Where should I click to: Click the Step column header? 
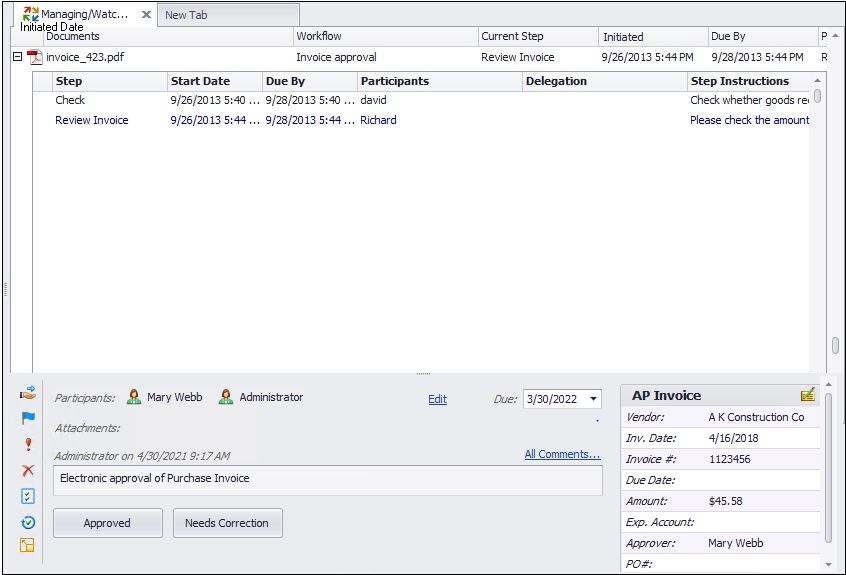point(110,81)
